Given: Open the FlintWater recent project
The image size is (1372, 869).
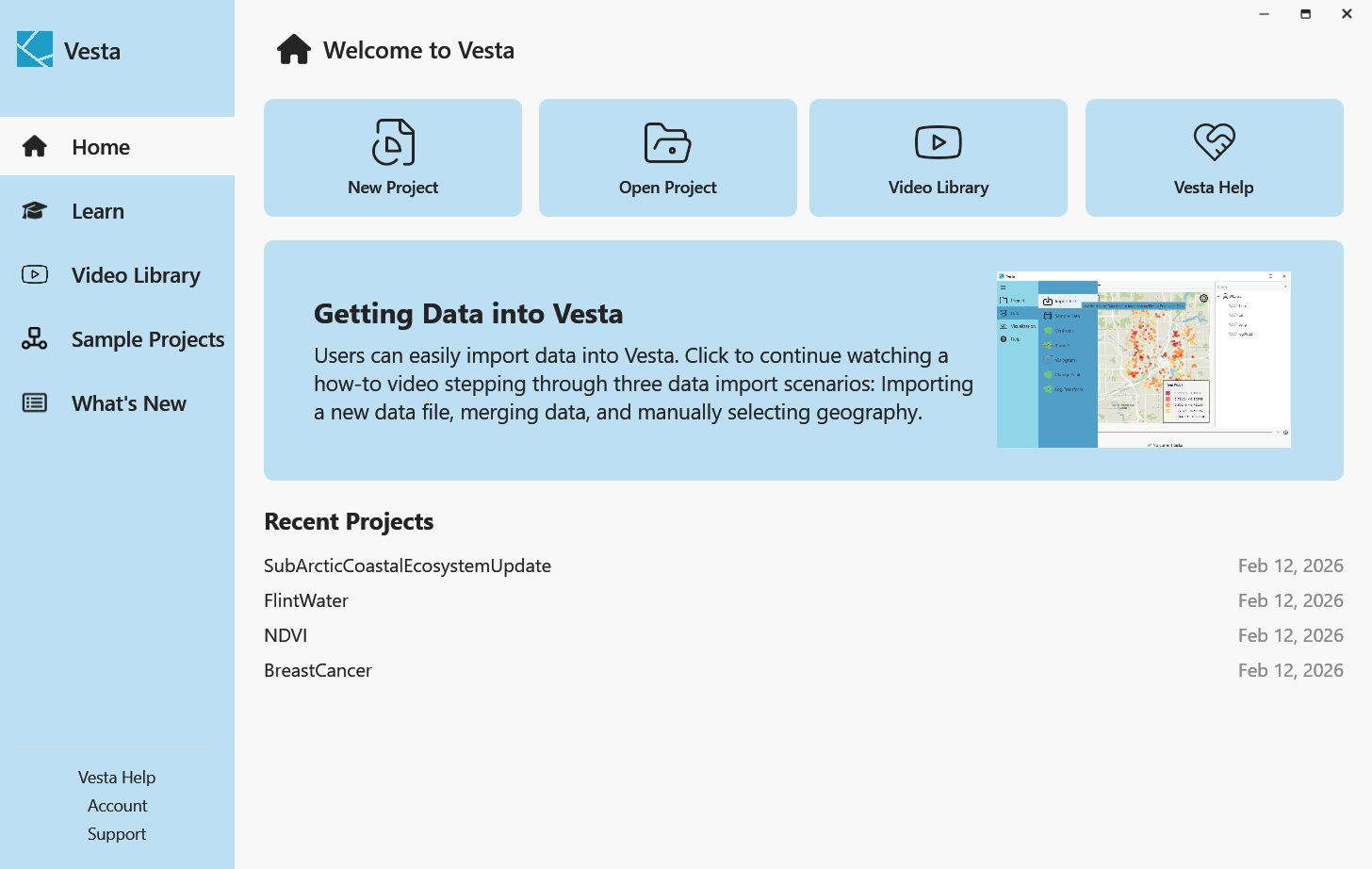Looking at the screenshot, I should click(x=306, y=600).
